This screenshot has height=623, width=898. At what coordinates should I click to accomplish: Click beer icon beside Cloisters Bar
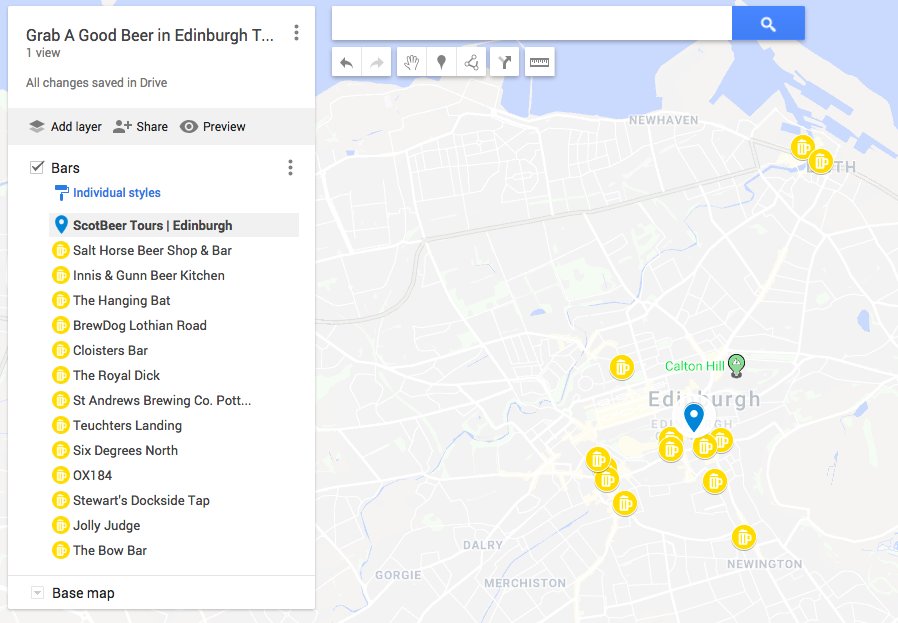(x=60, y=350)
